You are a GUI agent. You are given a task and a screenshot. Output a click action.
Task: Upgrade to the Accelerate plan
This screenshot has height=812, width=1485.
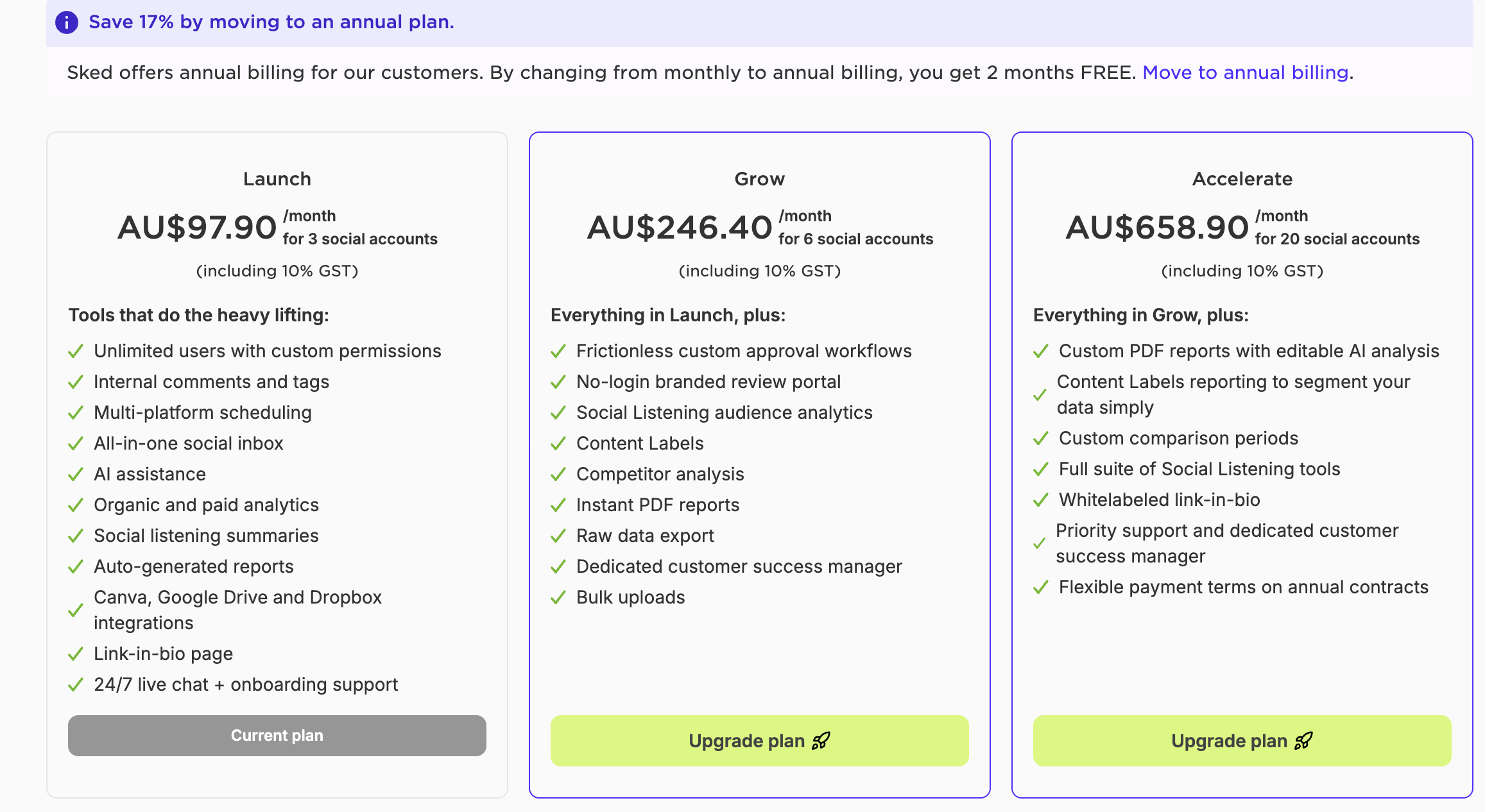1242,741
